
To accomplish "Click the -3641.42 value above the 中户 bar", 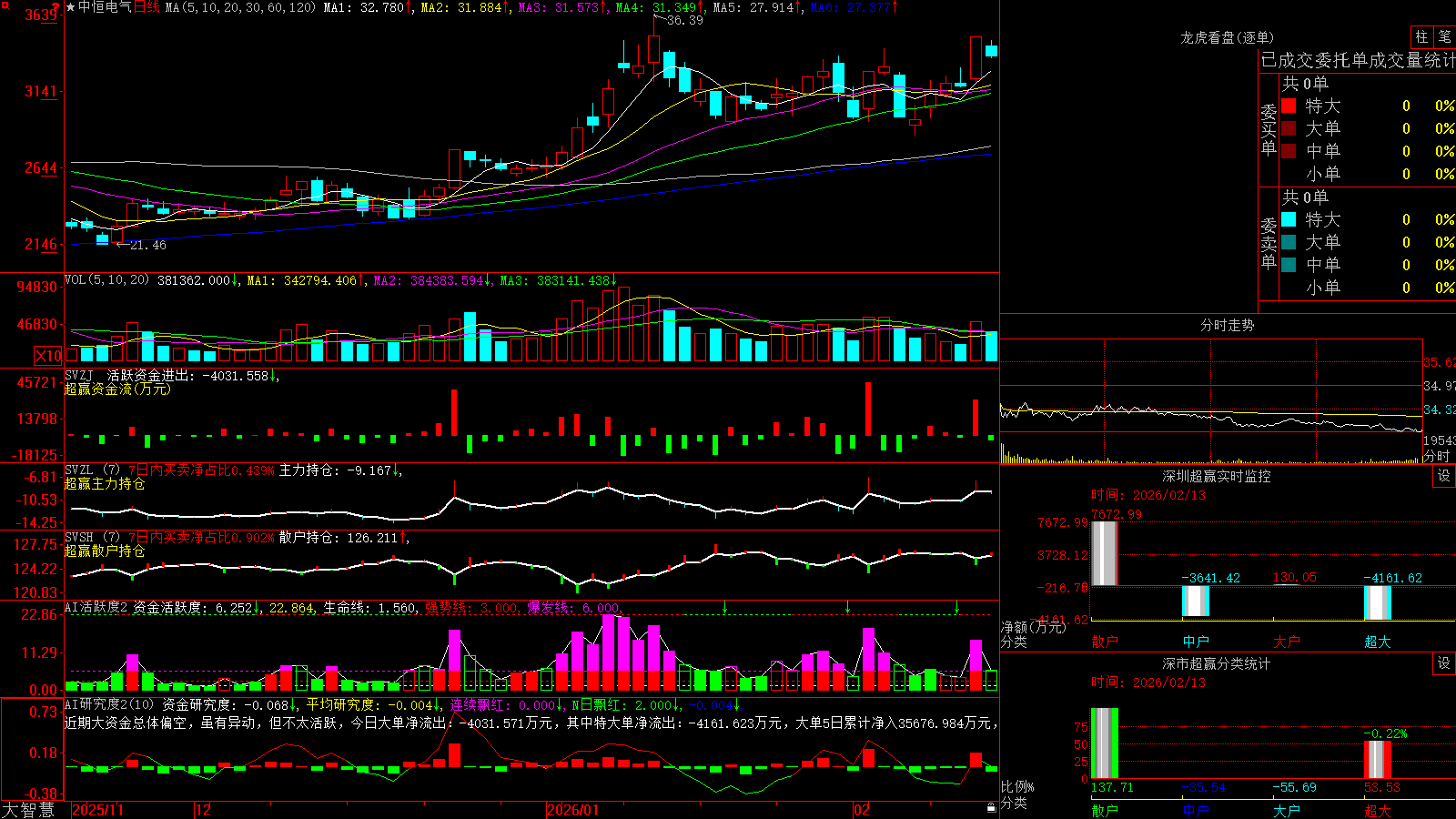I will tap(1210, 578).
